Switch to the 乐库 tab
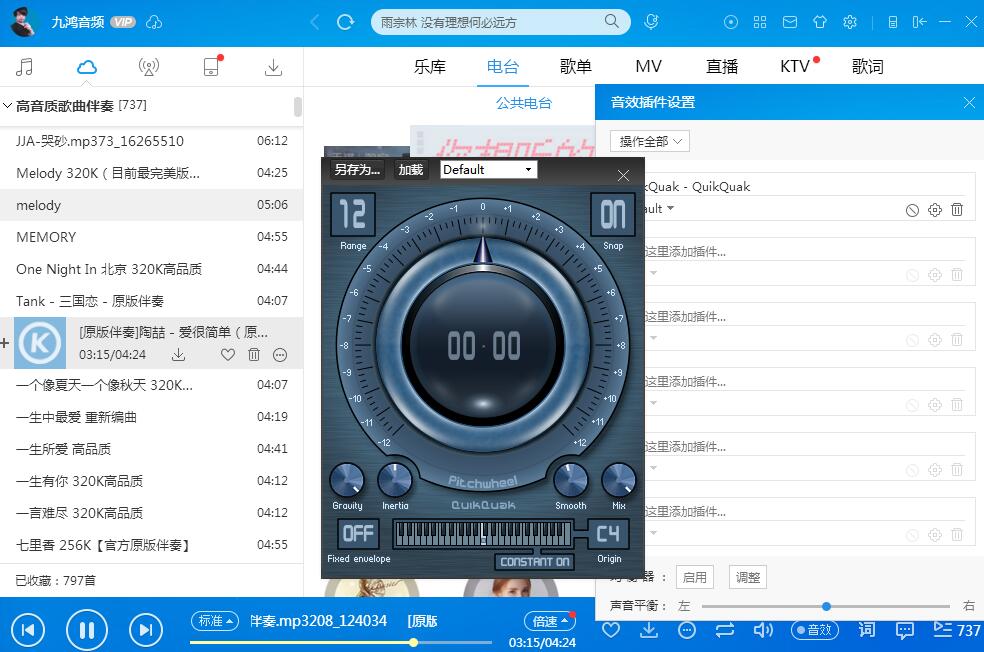The height and width of the screenshot is (652, 984). [430, 67]
